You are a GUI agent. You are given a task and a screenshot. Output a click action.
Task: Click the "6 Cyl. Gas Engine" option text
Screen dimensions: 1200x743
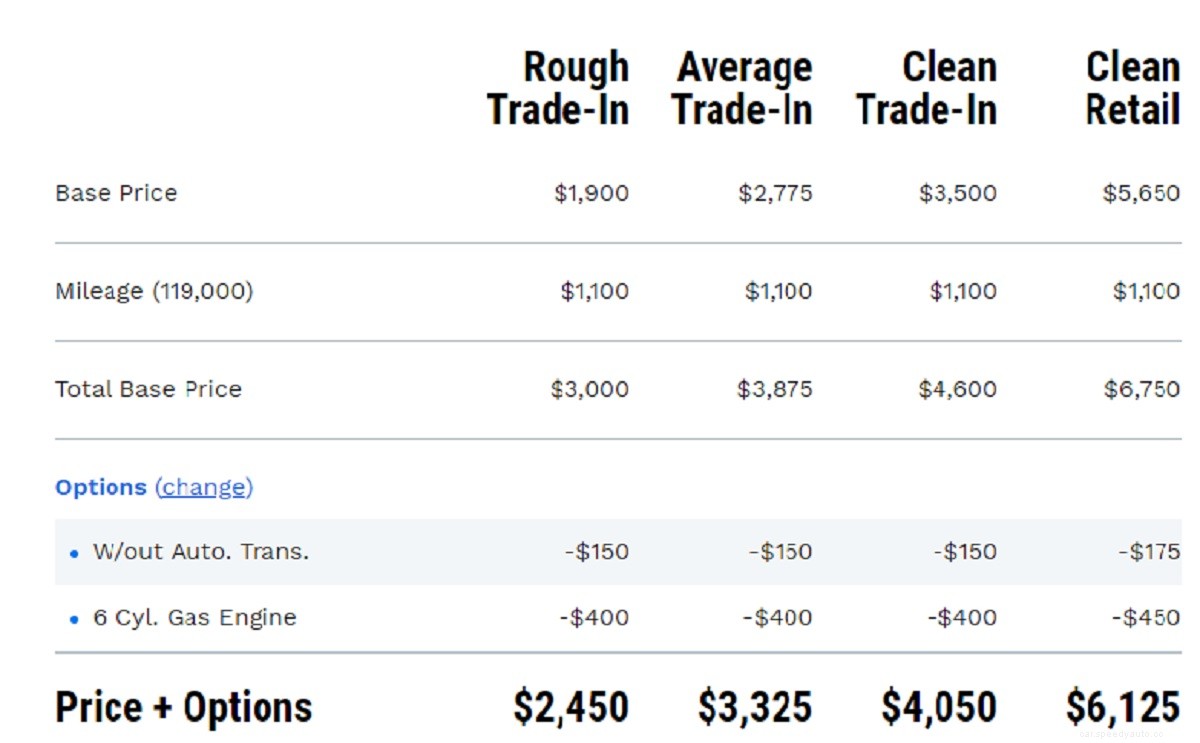195,618
